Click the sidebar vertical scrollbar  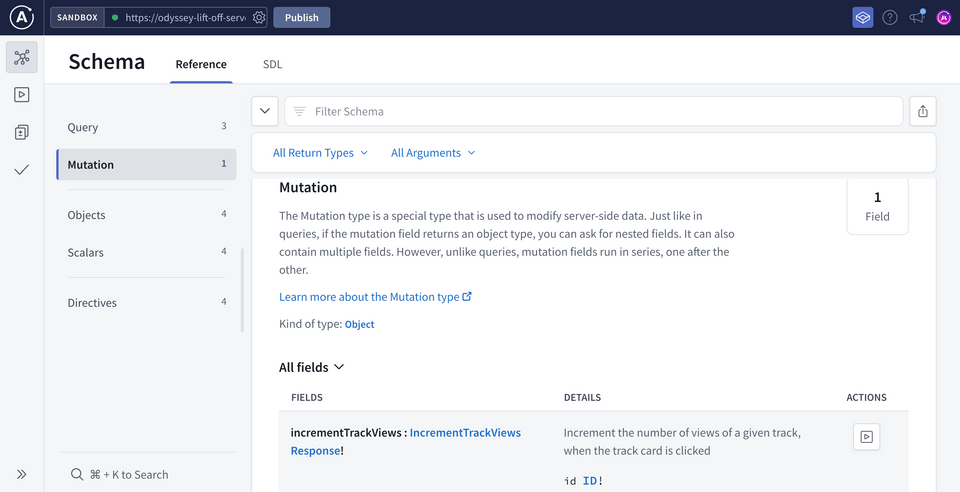tap(242, 290)
